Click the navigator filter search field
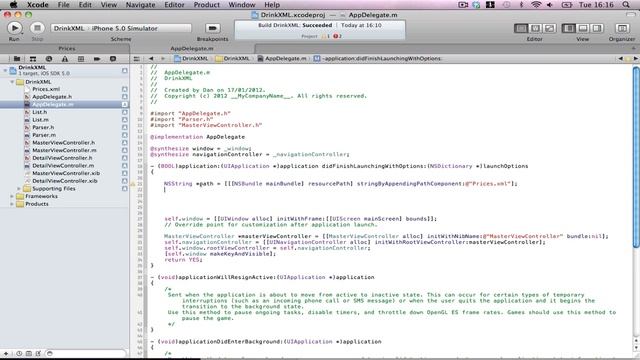 click(x=85, y=353)
